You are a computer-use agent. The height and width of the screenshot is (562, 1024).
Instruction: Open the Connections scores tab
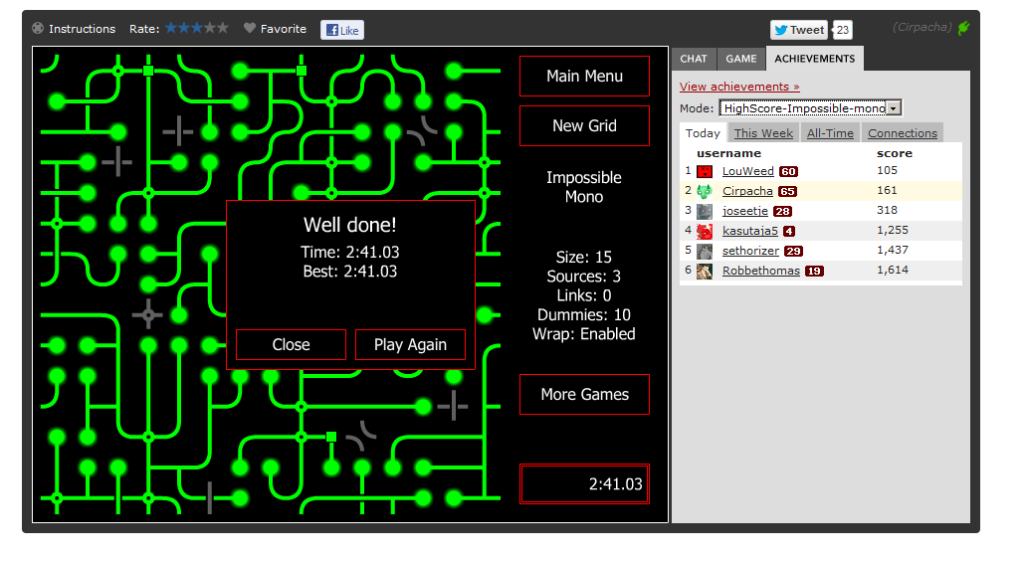point(902,133)
